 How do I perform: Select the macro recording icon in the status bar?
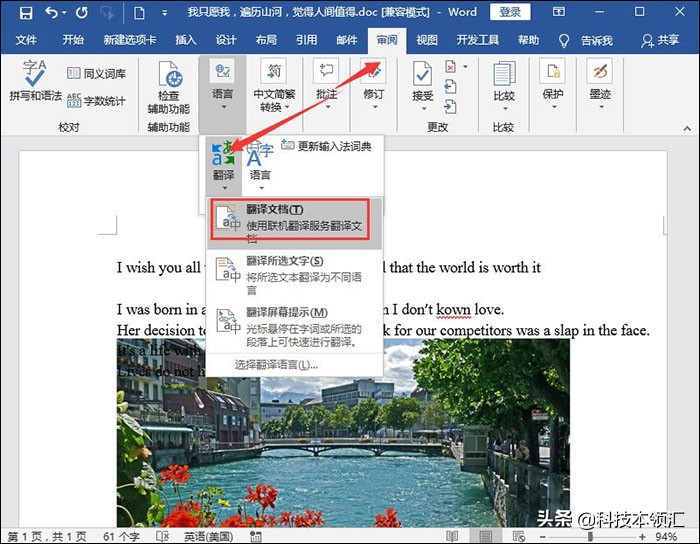[256, 536]
